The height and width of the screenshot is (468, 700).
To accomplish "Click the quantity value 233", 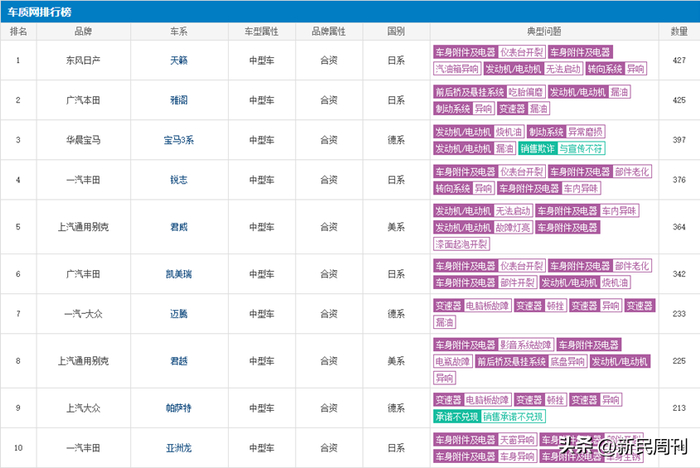I will pos(679,314).
